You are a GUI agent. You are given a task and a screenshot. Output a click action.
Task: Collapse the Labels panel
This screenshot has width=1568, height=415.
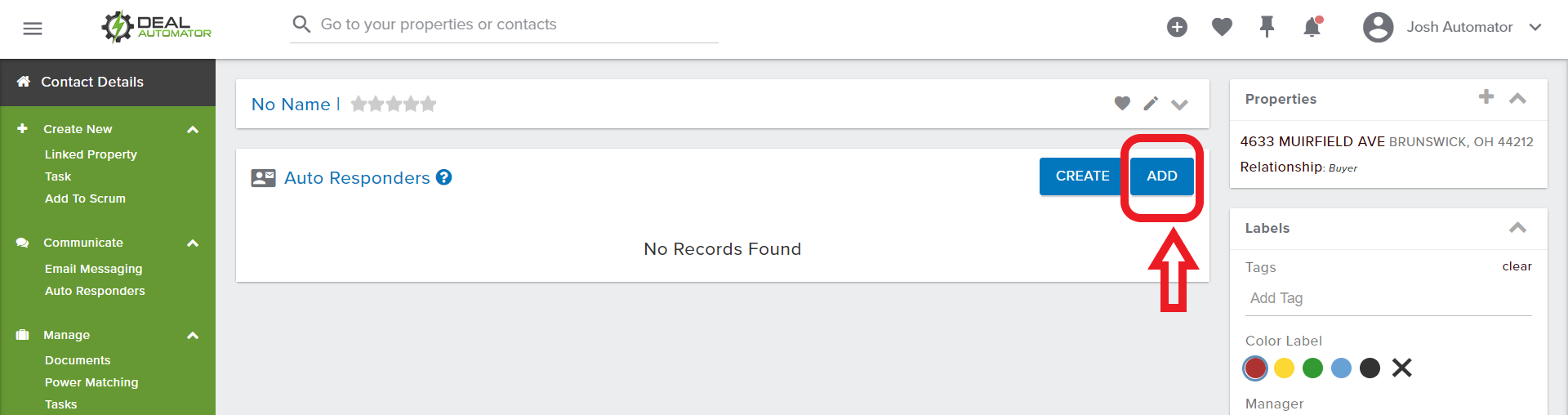tap(1517, 228)
